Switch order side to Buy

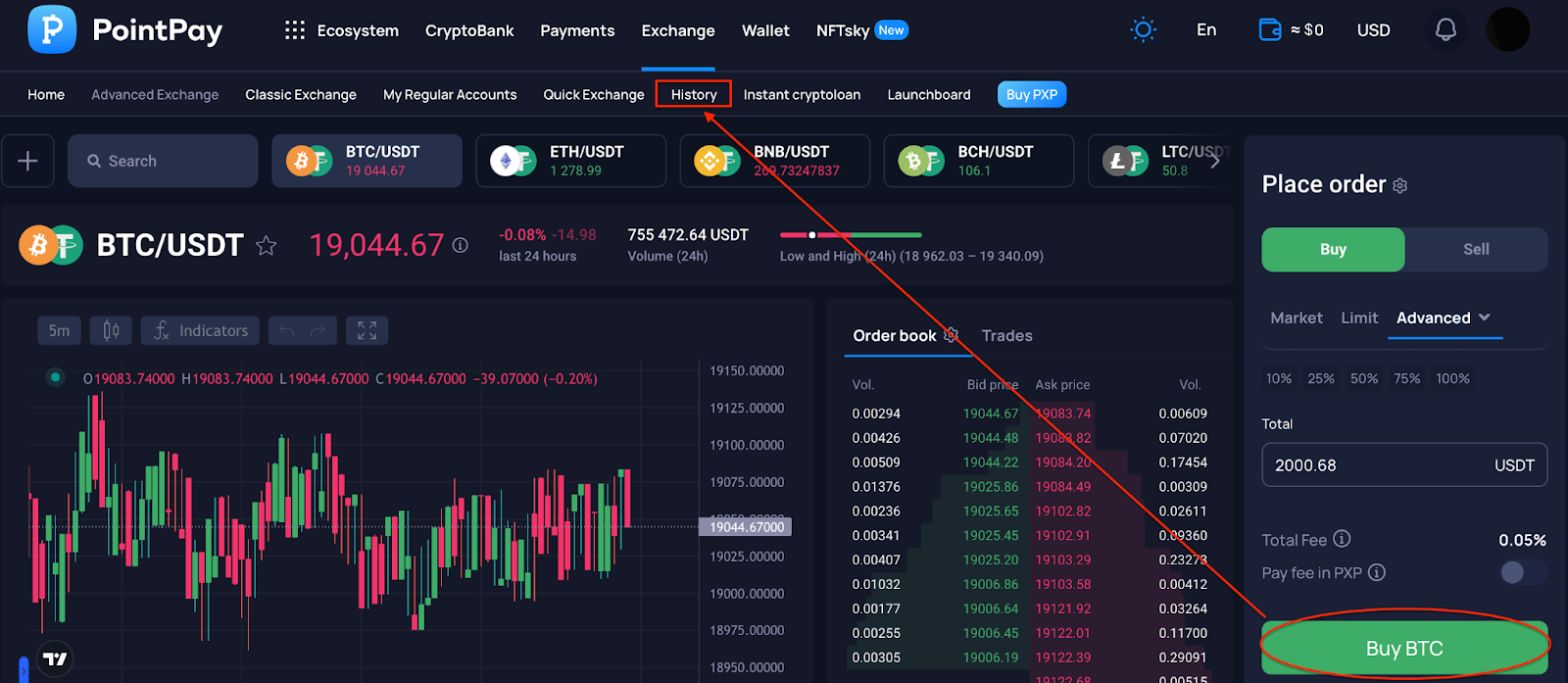click(1333, 249)
